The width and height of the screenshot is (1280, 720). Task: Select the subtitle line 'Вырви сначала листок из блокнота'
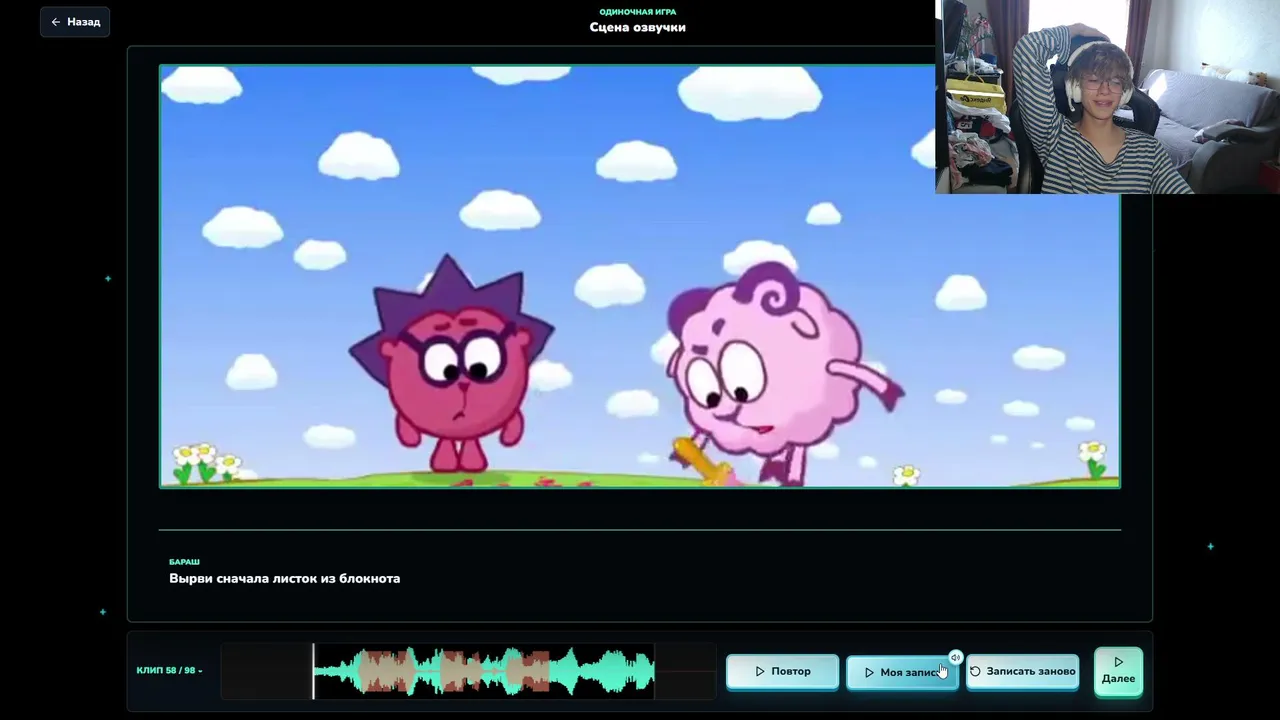pos(284,578)
